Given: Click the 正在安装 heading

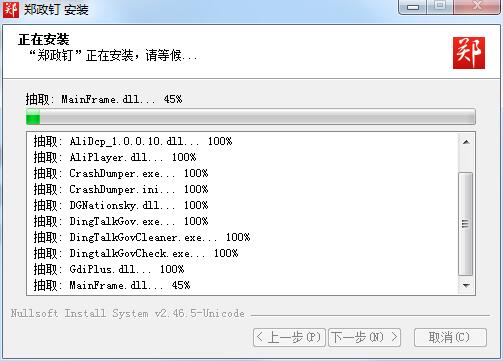Looking at the screenshot, I should (x=44, y=39).
